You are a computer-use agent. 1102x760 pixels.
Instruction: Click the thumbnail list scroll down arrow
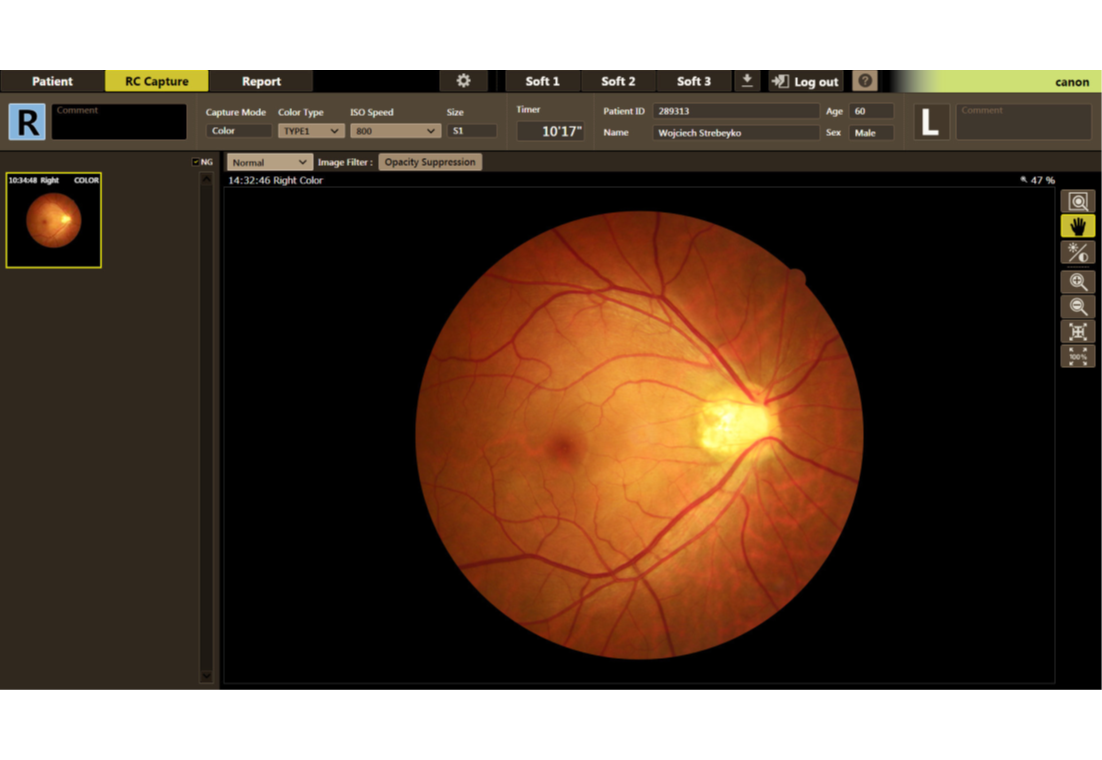coord(206,676)
